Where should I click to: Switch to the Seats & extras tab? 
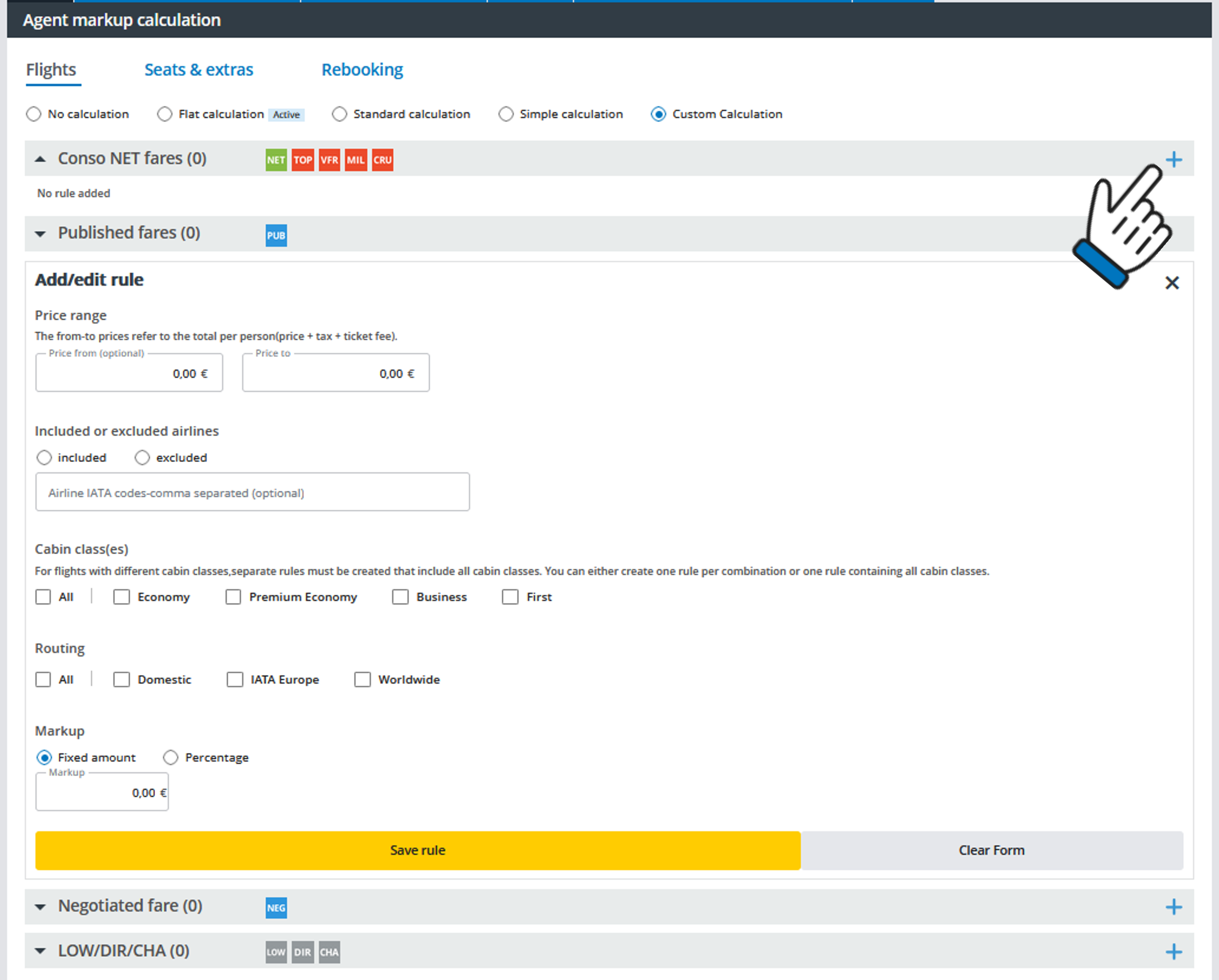tap(198, 70)
